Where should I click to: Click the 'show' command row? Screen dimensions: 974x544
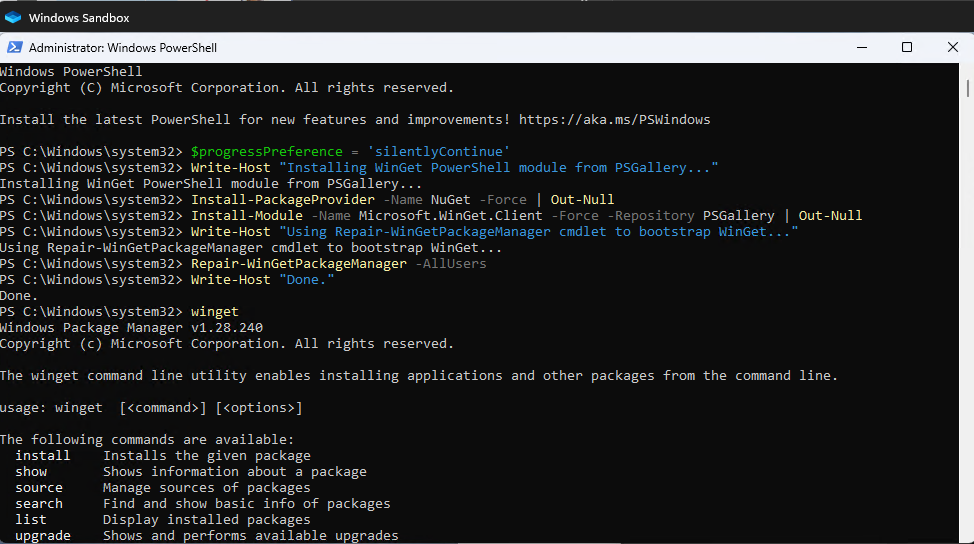pyautogui.click(x=191, y=471)
